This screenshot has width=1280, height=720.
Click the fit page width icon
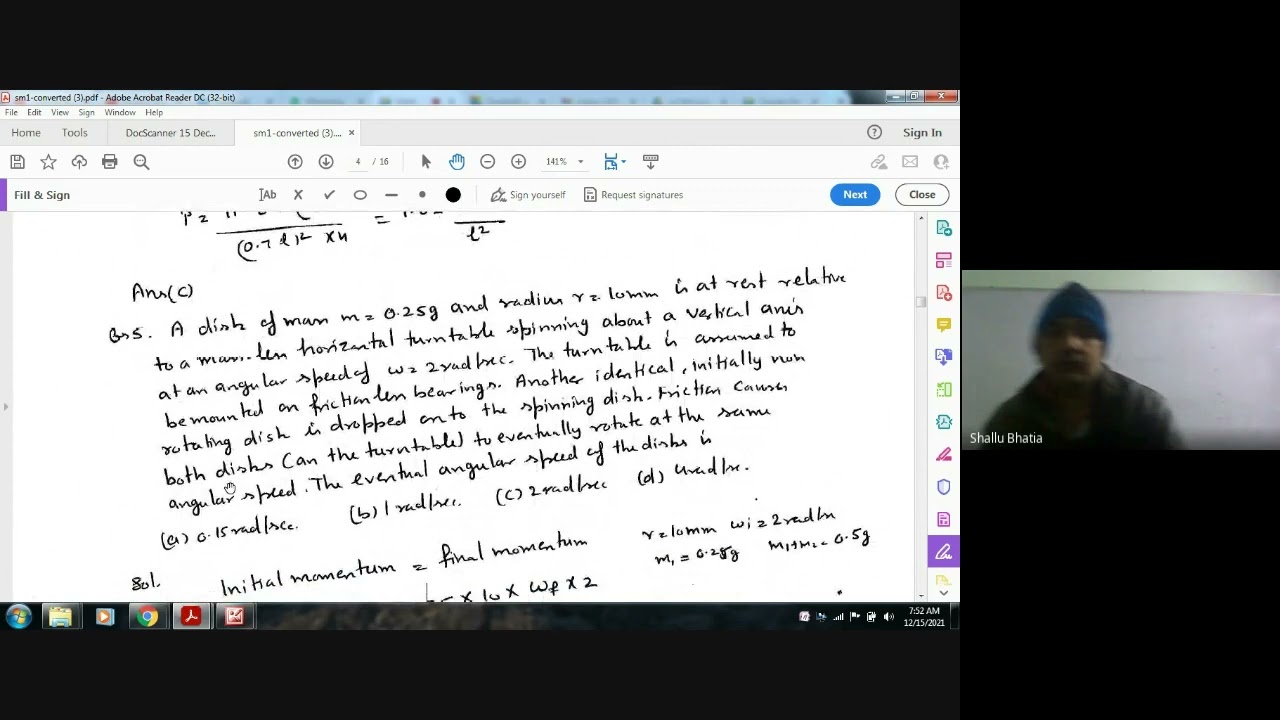pos(610,162)
